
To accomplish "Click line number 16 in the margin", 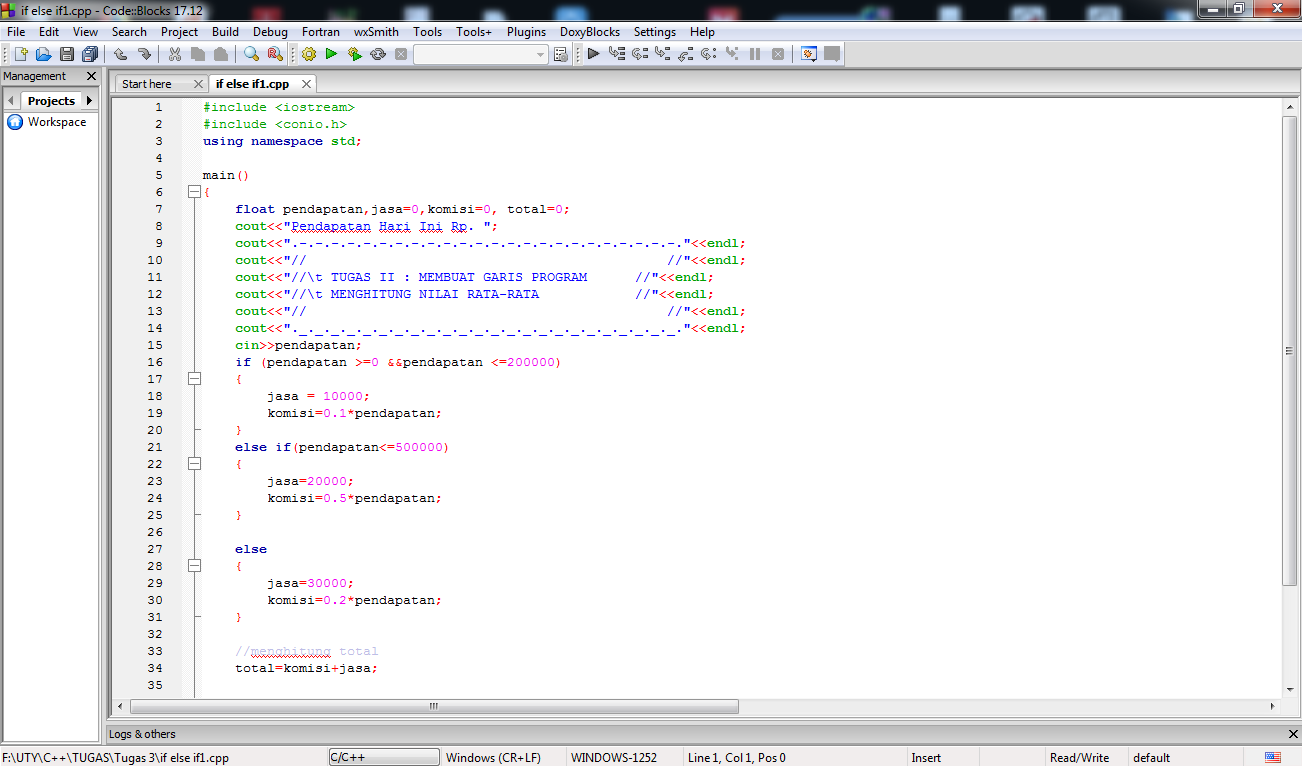I will coord(154,362).
